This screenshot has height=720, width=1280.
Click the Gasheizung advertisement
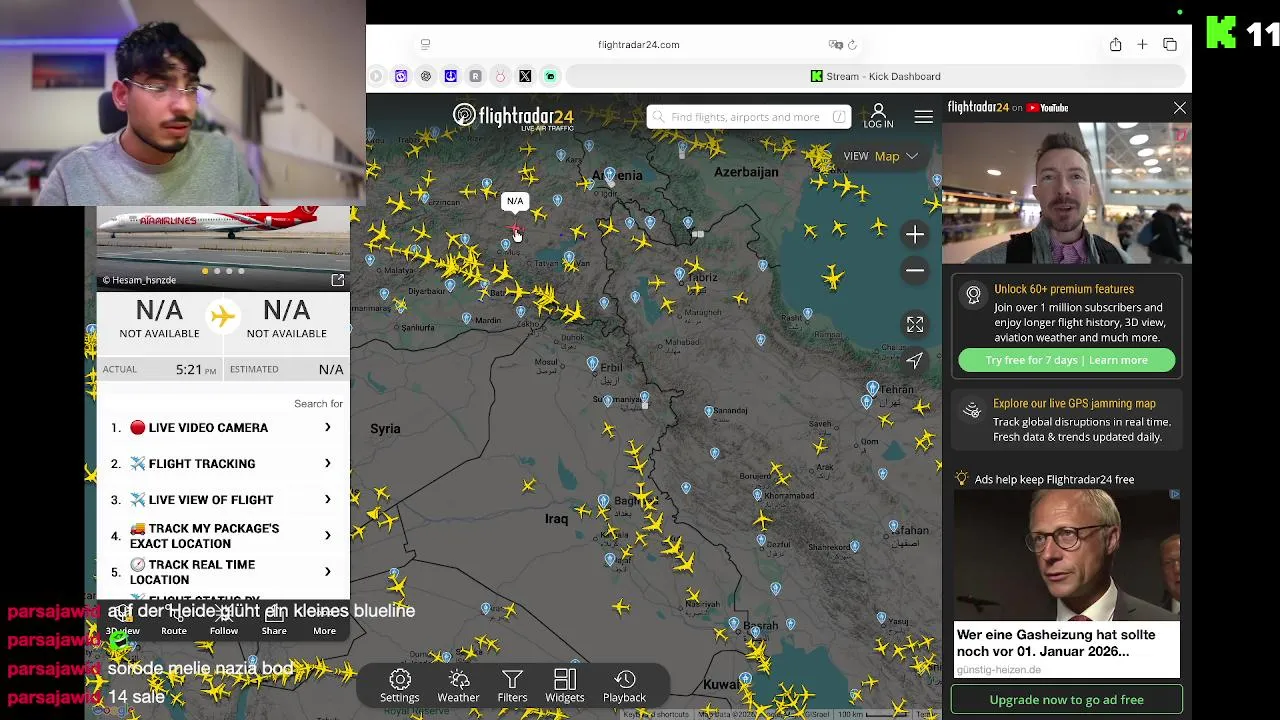point(1066,584)
